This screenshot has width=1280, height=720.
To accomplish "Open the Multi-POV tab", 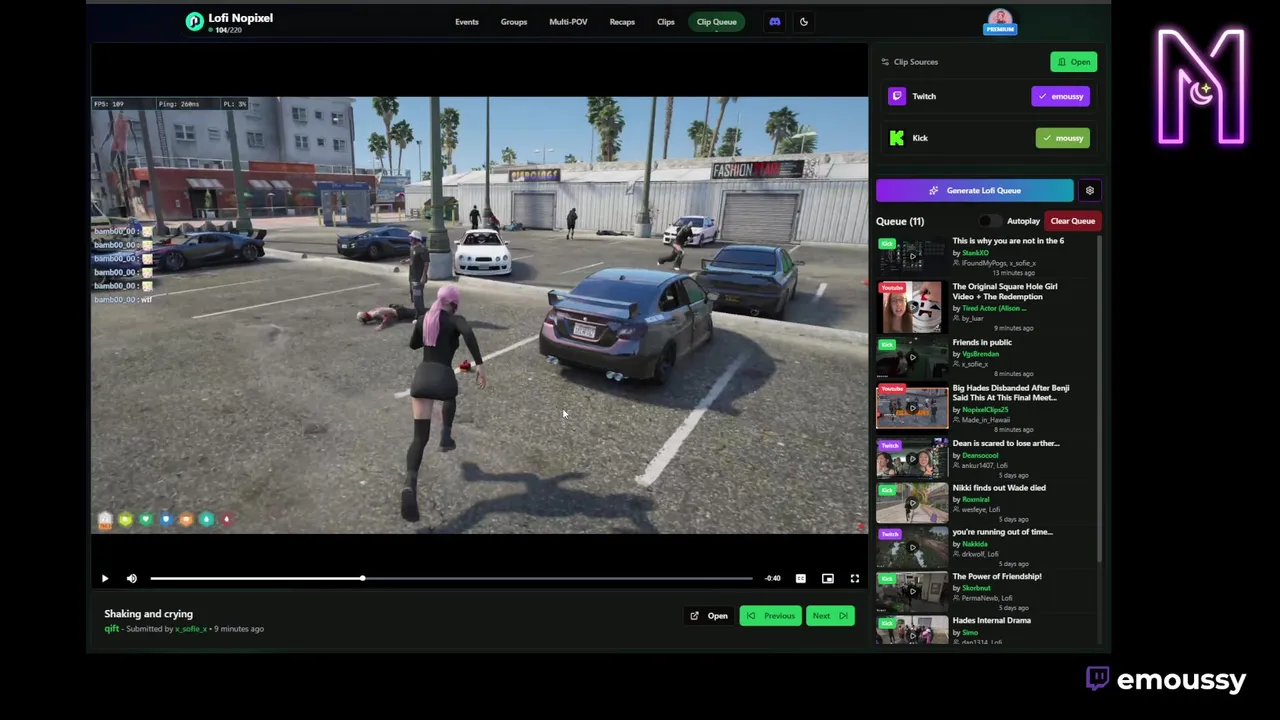I will pyautogui.click(x=568, y=22).
